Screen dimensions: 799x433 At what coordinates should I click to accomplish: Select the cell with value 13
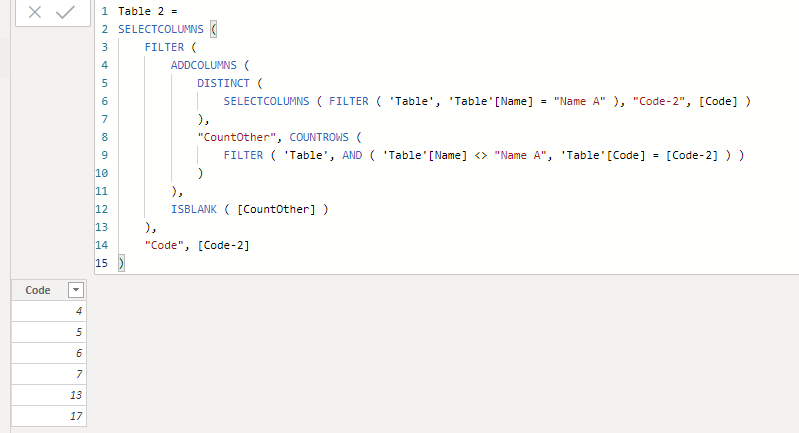(49, 395)
